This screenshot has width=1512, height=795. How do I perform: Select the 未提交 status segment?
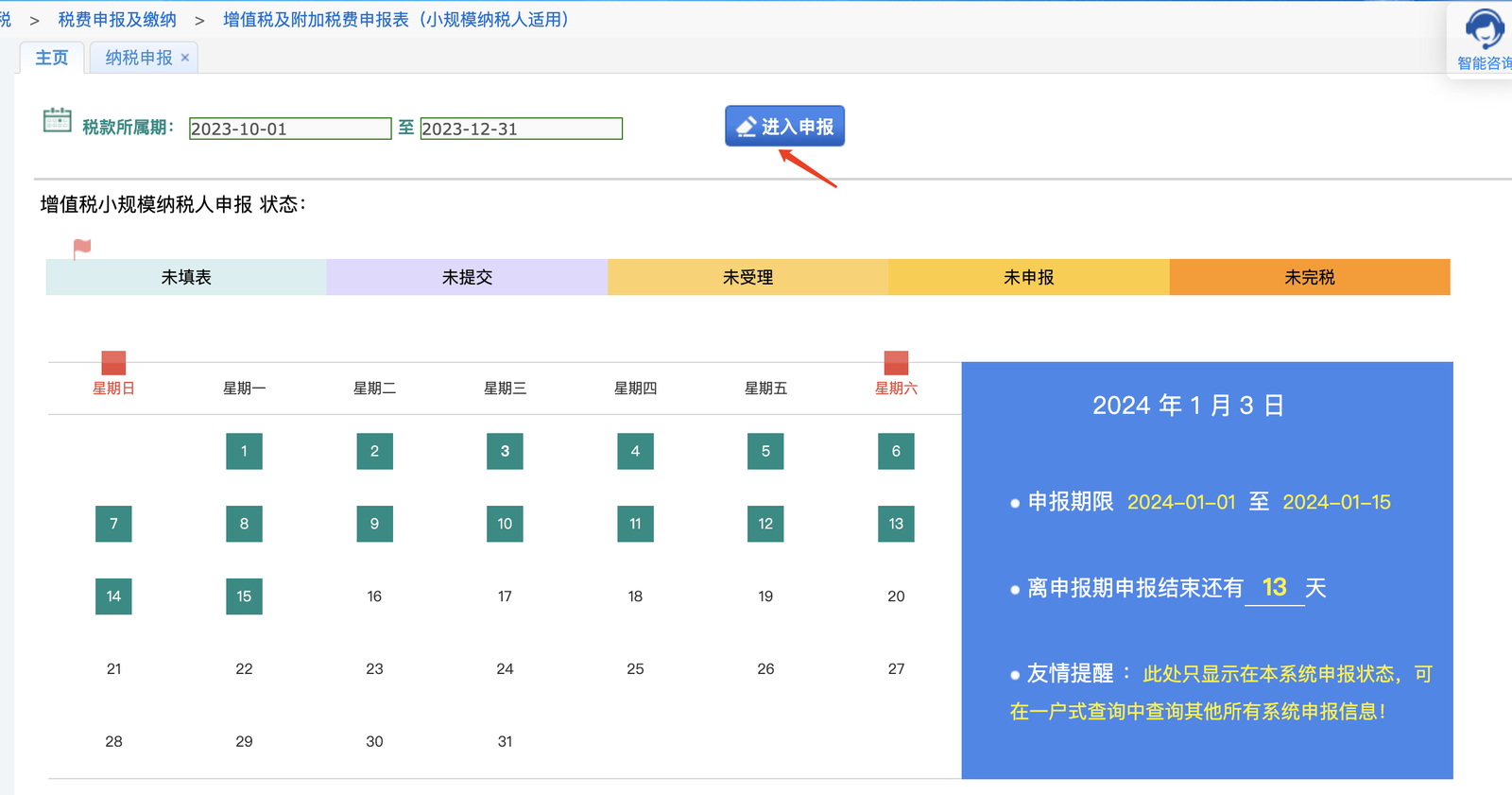tap(467, 277)
